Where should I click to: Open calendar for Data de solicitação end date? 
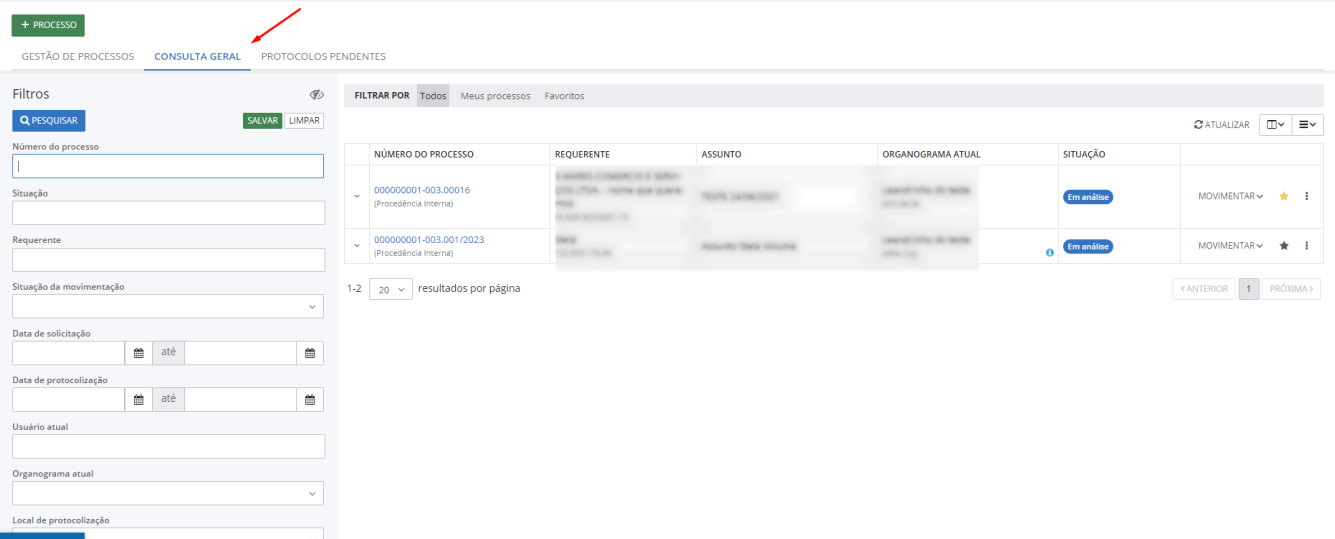click(310, 353)
